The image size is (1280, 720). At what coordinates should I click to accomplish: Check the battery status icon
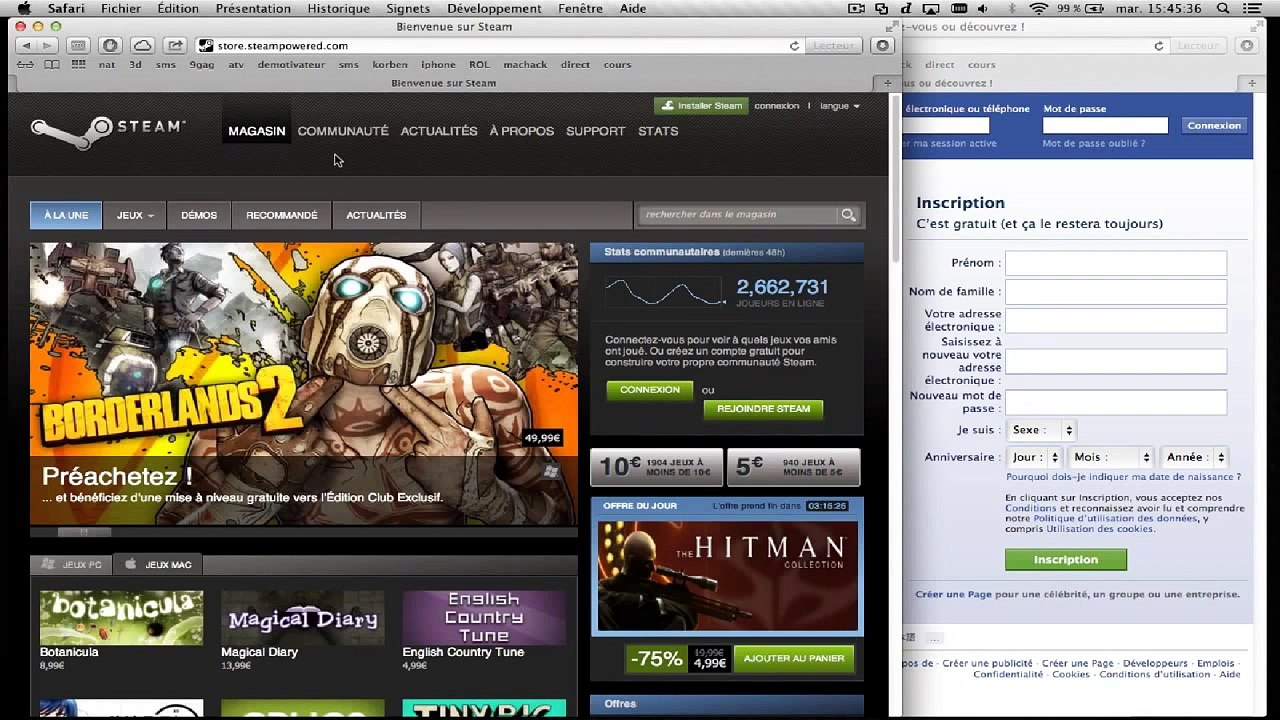pyautogui.click(x=1094, y=8)
